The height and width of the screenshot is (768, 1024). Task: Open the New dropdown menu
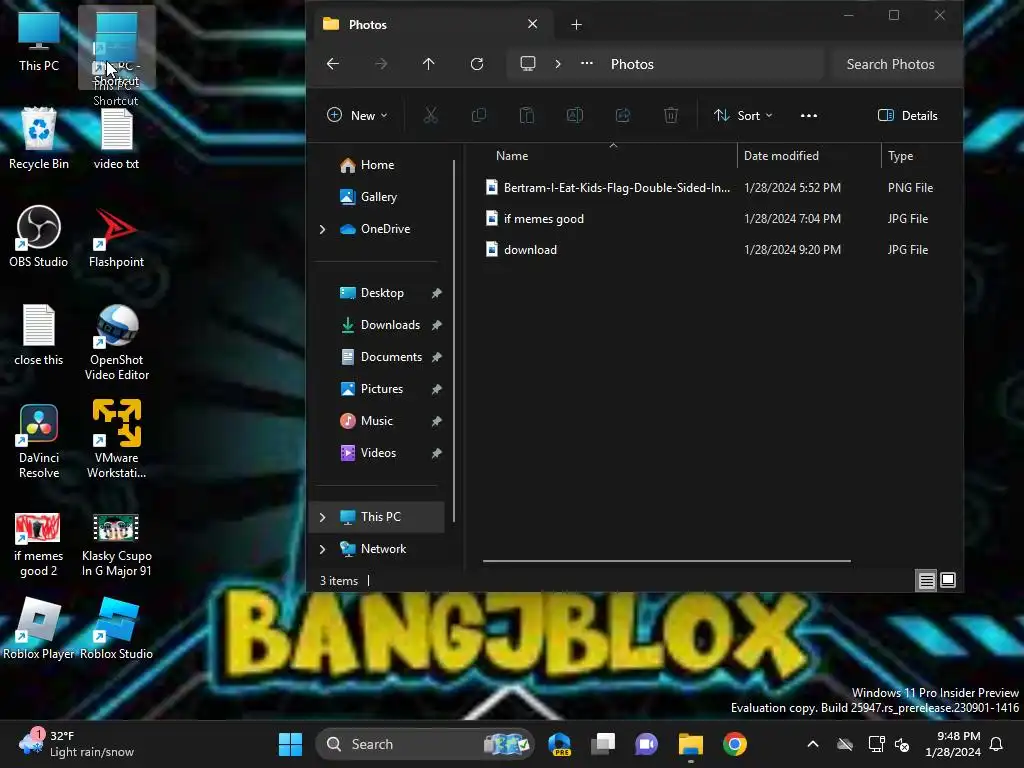(357, 116)
